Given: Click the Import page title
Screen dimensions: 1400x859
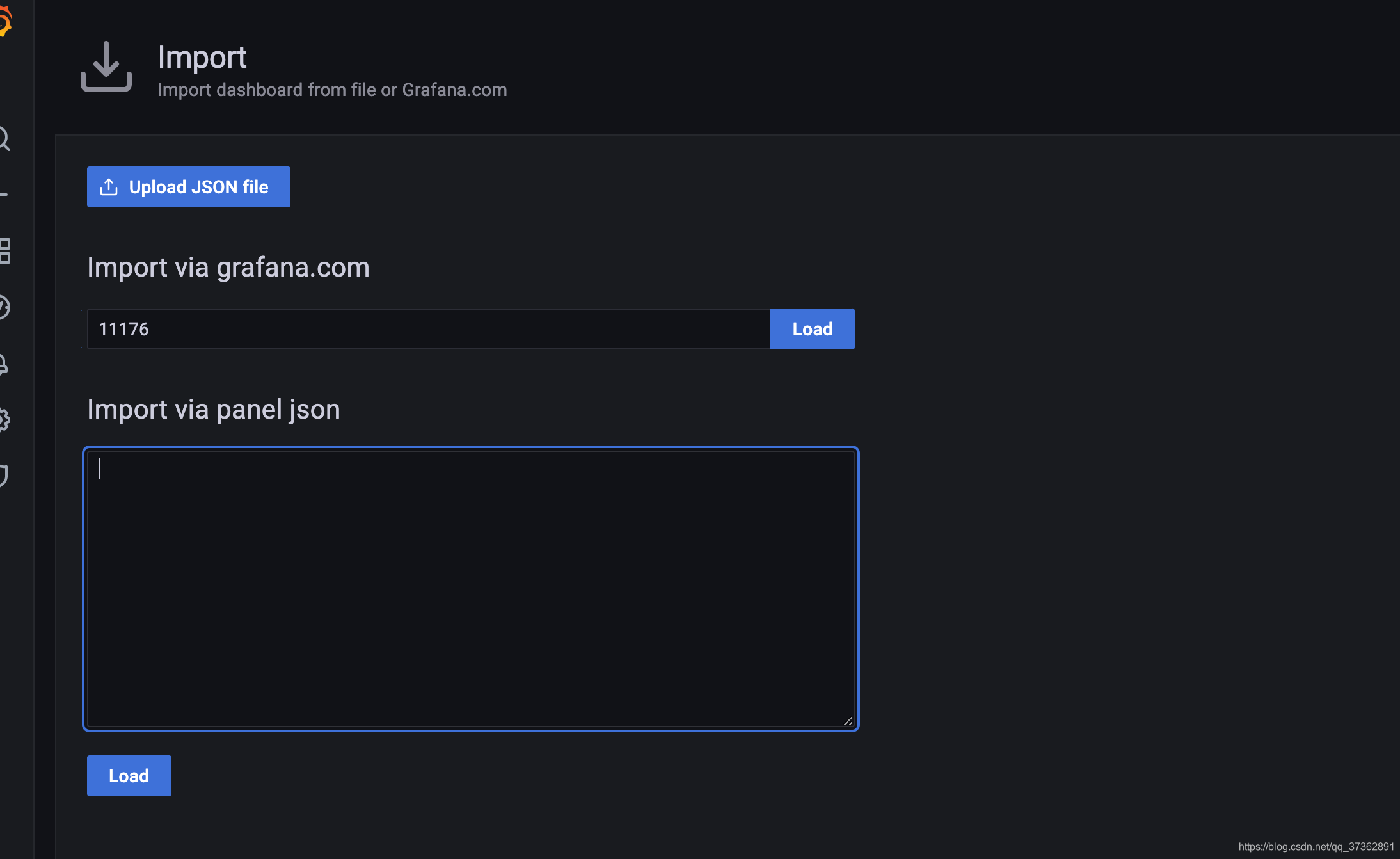Looking at the screenshot, I should tap(202, 58).
